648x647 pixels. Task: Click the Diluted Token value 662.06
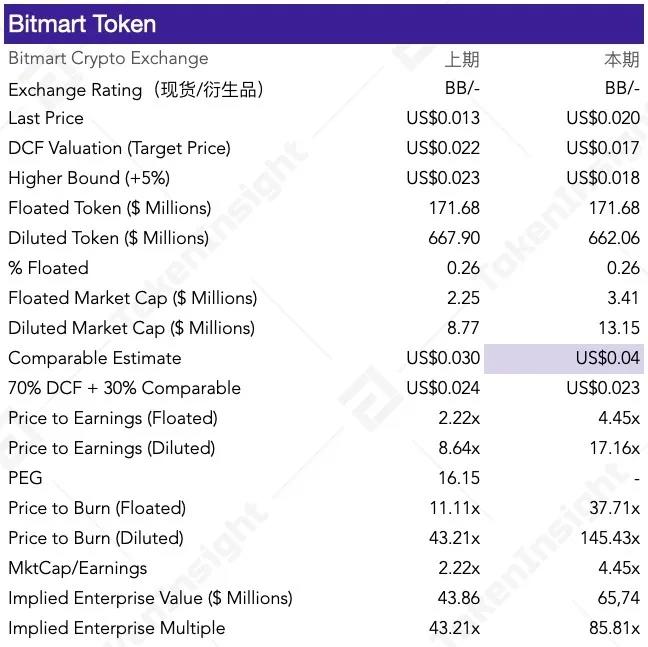(x=614, y=238)
